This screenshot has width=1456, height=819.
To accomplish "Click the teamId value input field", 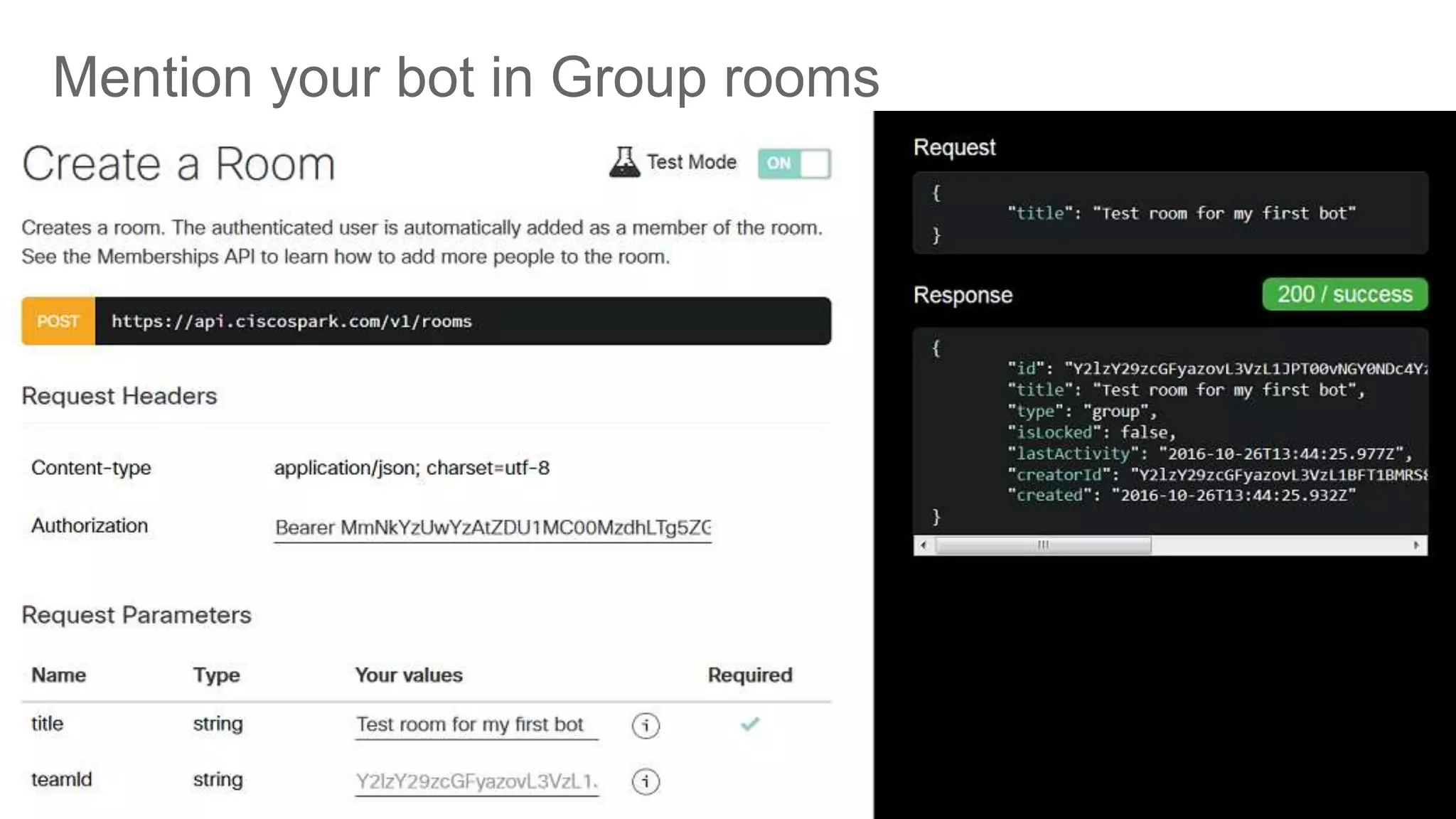I will [476, 781].
